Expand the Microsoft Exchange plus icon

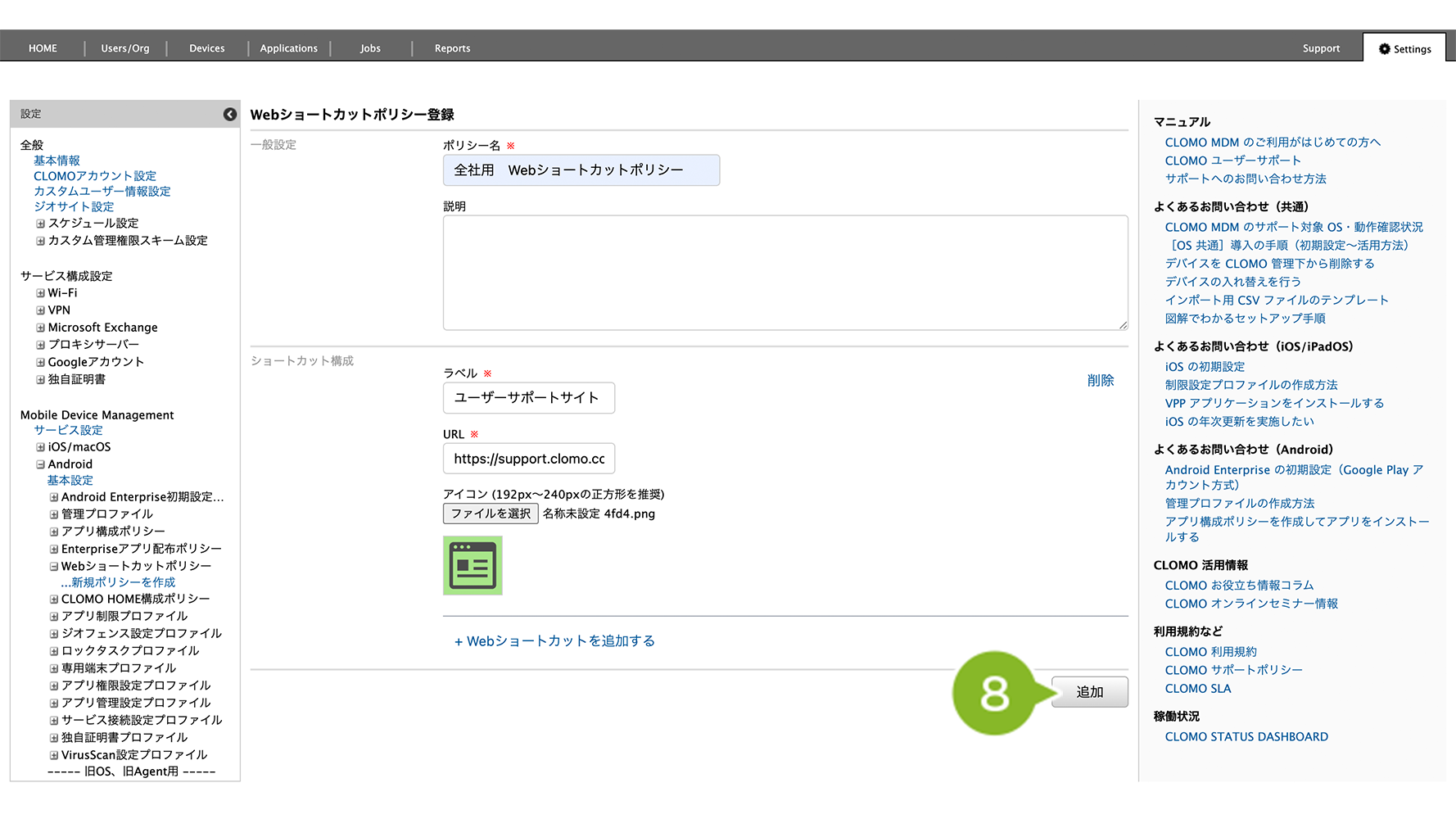click(40, 328)
